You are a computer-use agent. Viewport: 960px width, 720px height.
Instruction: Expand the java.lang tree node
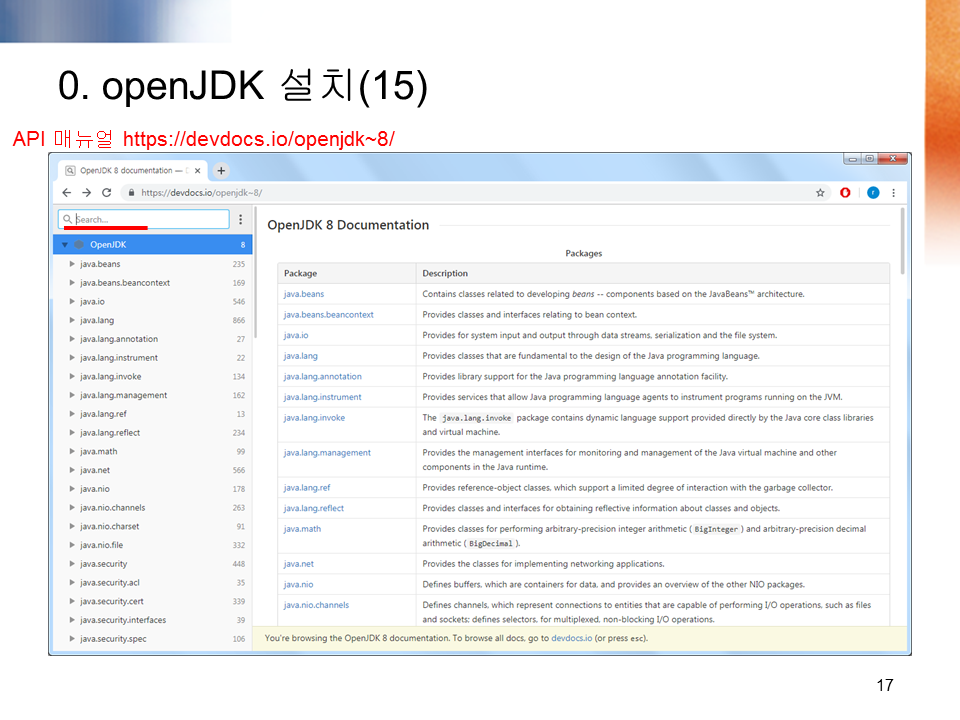72,320
